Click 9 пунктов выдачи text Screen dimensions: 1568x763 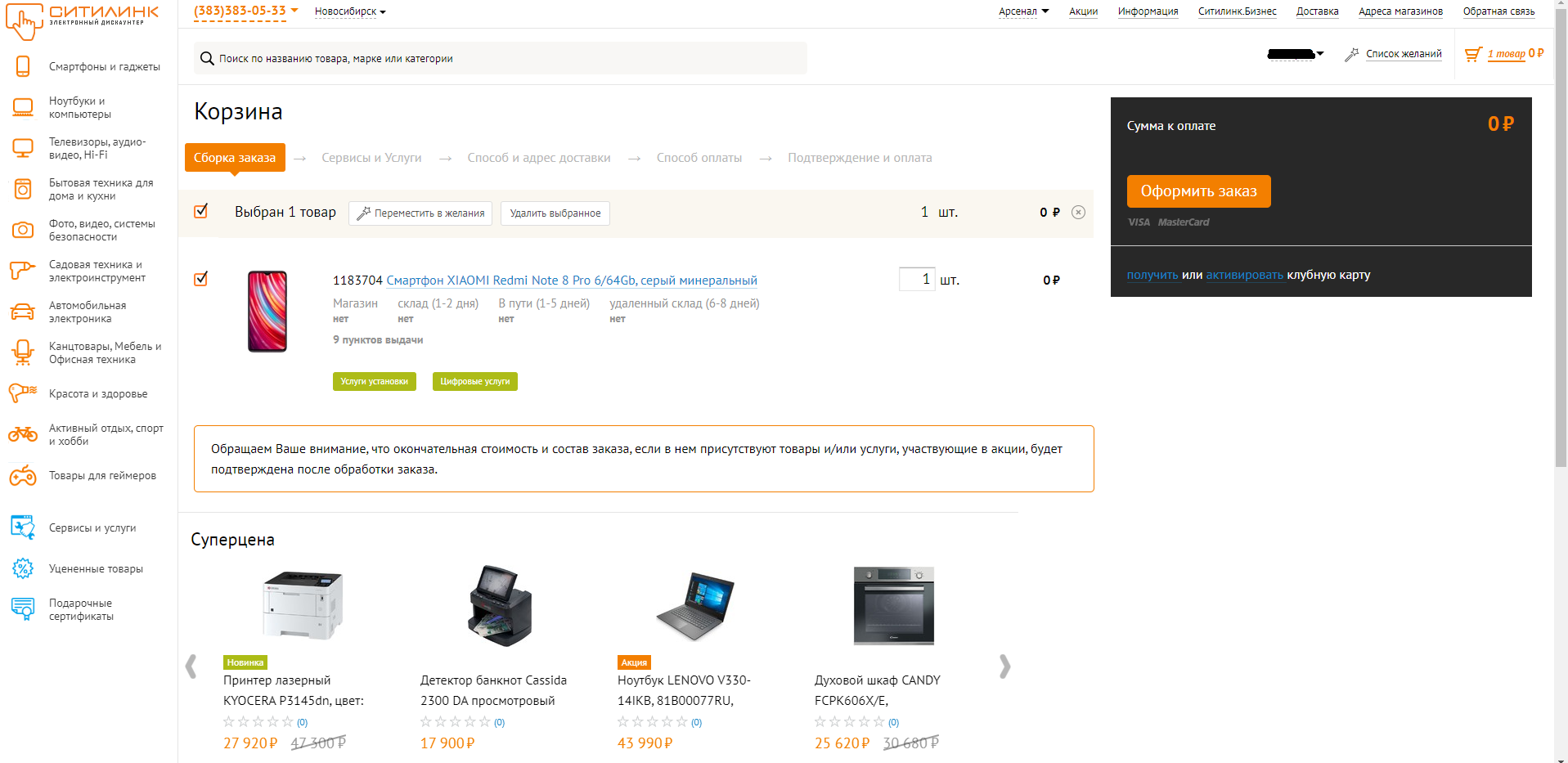tap(378, 340)
